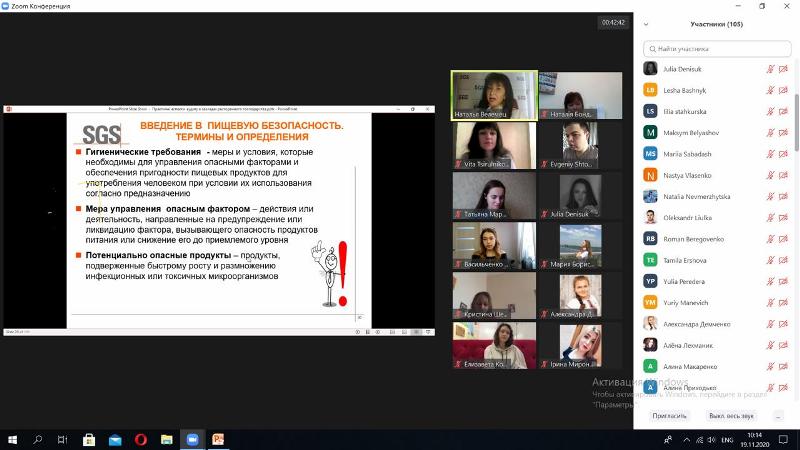Open the more options ellipsis button
This screenshot has height=450, width=800.
pyautogui.click(x=778, y=416)
